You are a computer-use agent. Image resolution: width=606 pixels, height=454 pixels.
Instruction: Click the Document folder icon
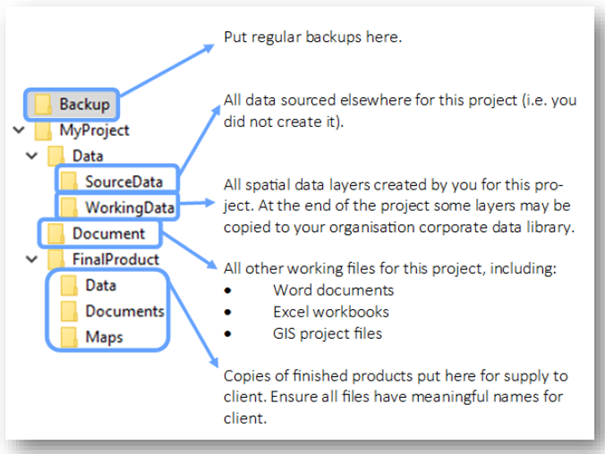coord(56,234)
